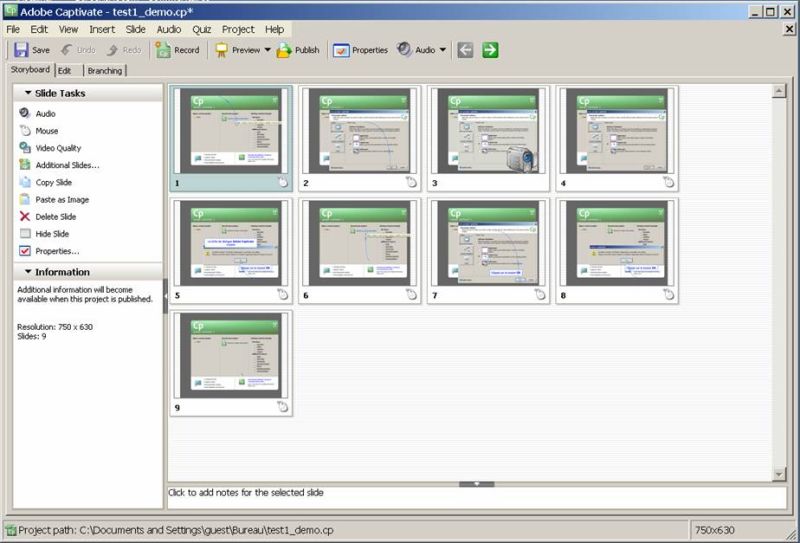
Task: Select slide 6 thumbnail
Action: click(360, 251)
